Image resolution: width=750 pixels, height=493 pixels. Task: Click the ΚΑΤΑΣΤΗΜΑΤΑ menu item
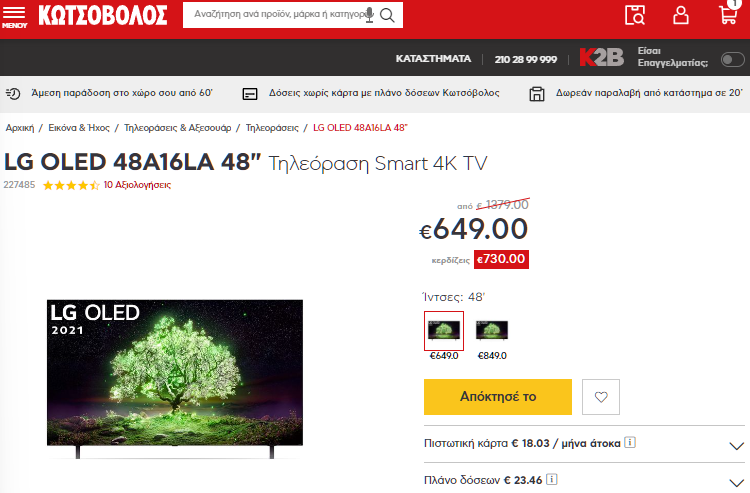point(433,59)
